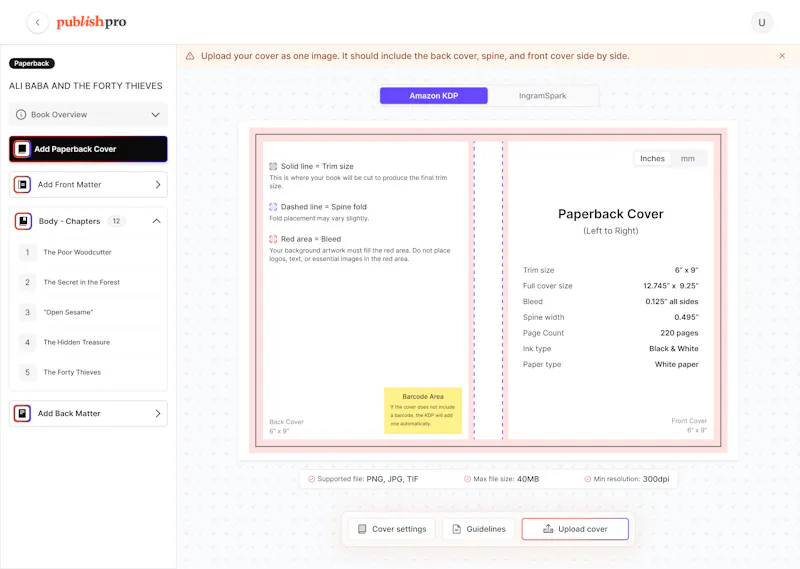Click the Add Front Matter chevron
This screenshot has height=569, width=800.
pyautogui.click(x=158, y=185)
